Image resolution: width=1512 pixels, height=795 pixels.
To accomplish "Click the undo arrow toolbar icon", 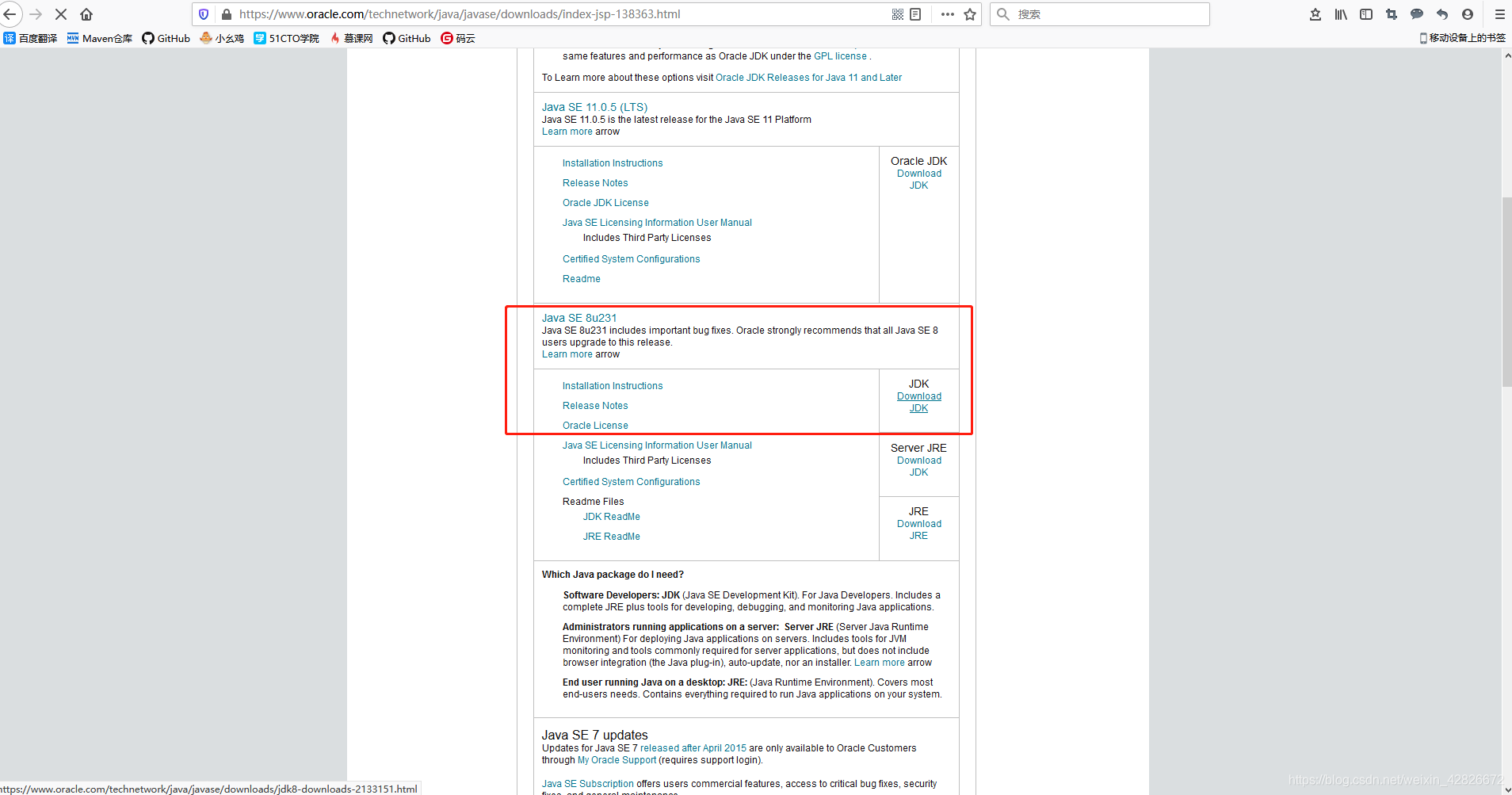I will pyautogui.click(x=1442, y=14).
